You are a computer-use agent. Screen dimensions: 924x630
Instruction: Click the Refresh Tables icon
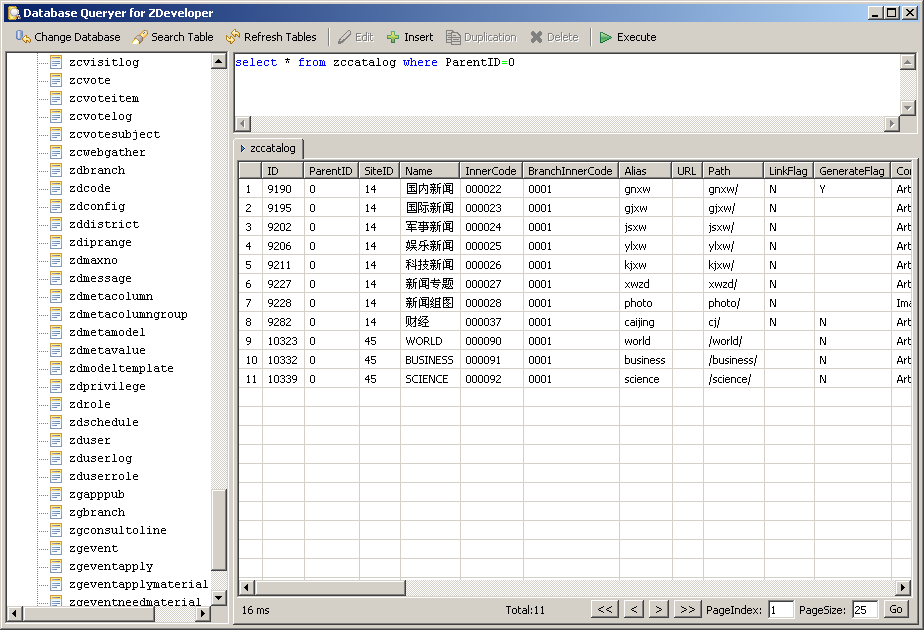233,37
